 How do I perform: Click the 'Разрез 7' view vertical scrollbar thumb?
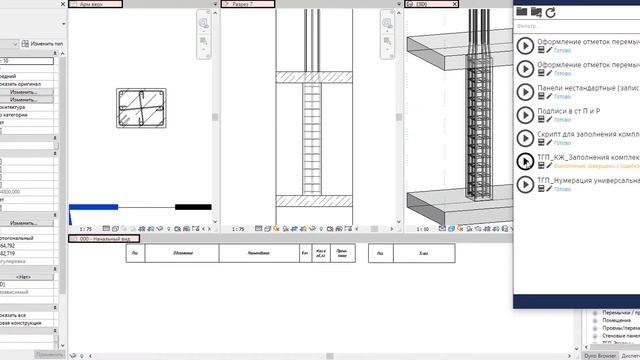pos(399,117)
